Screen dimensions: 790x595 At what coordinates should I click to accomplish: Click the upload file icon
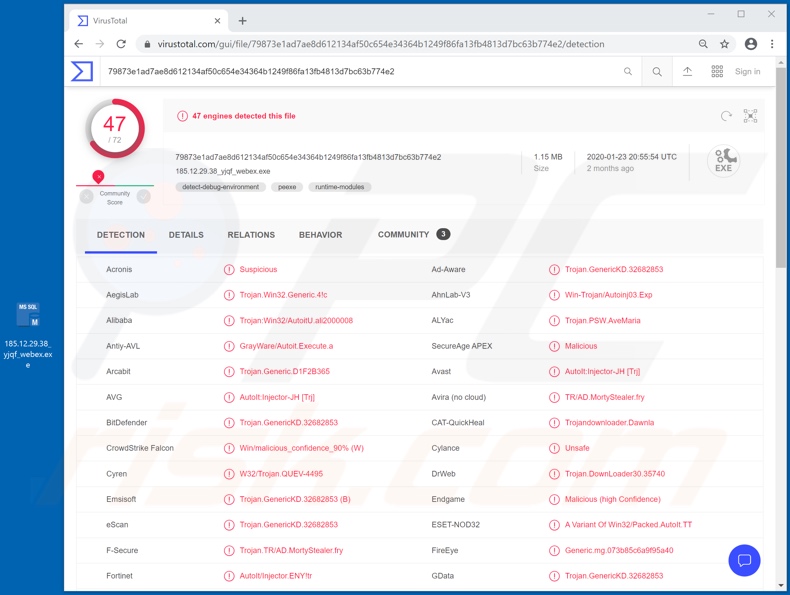tap(687, 72)
